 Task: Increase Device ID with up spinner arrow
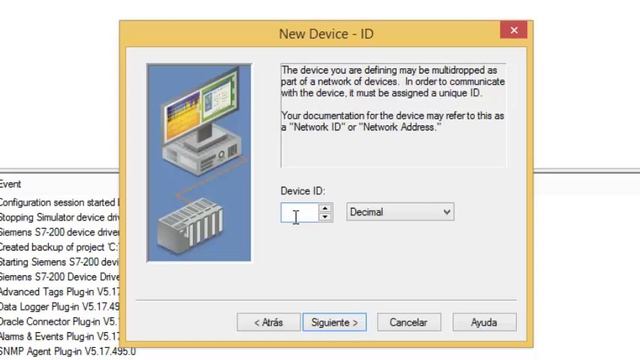click(325, 208)
